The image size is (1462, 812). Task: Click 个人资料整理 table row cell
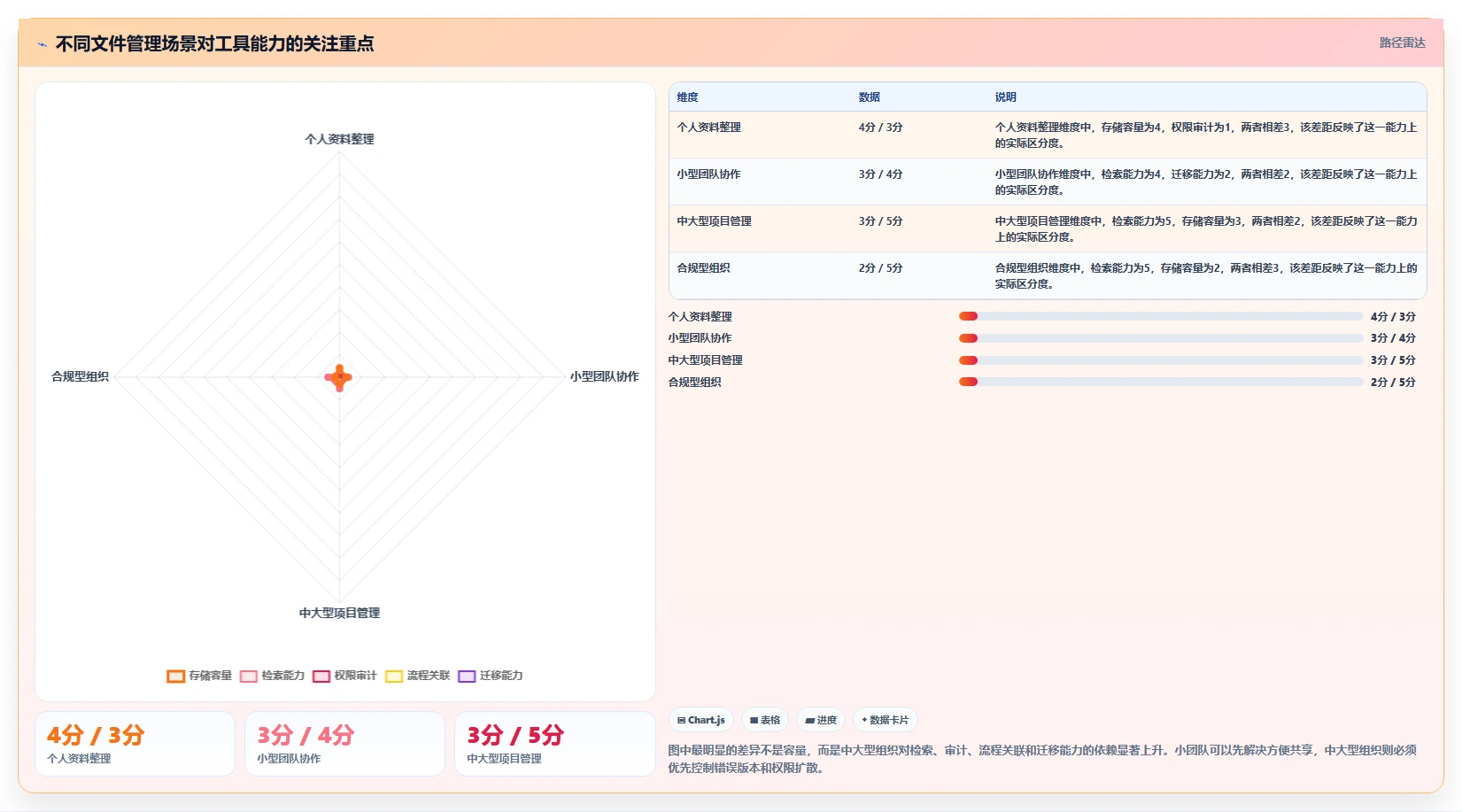pos(709,128)
